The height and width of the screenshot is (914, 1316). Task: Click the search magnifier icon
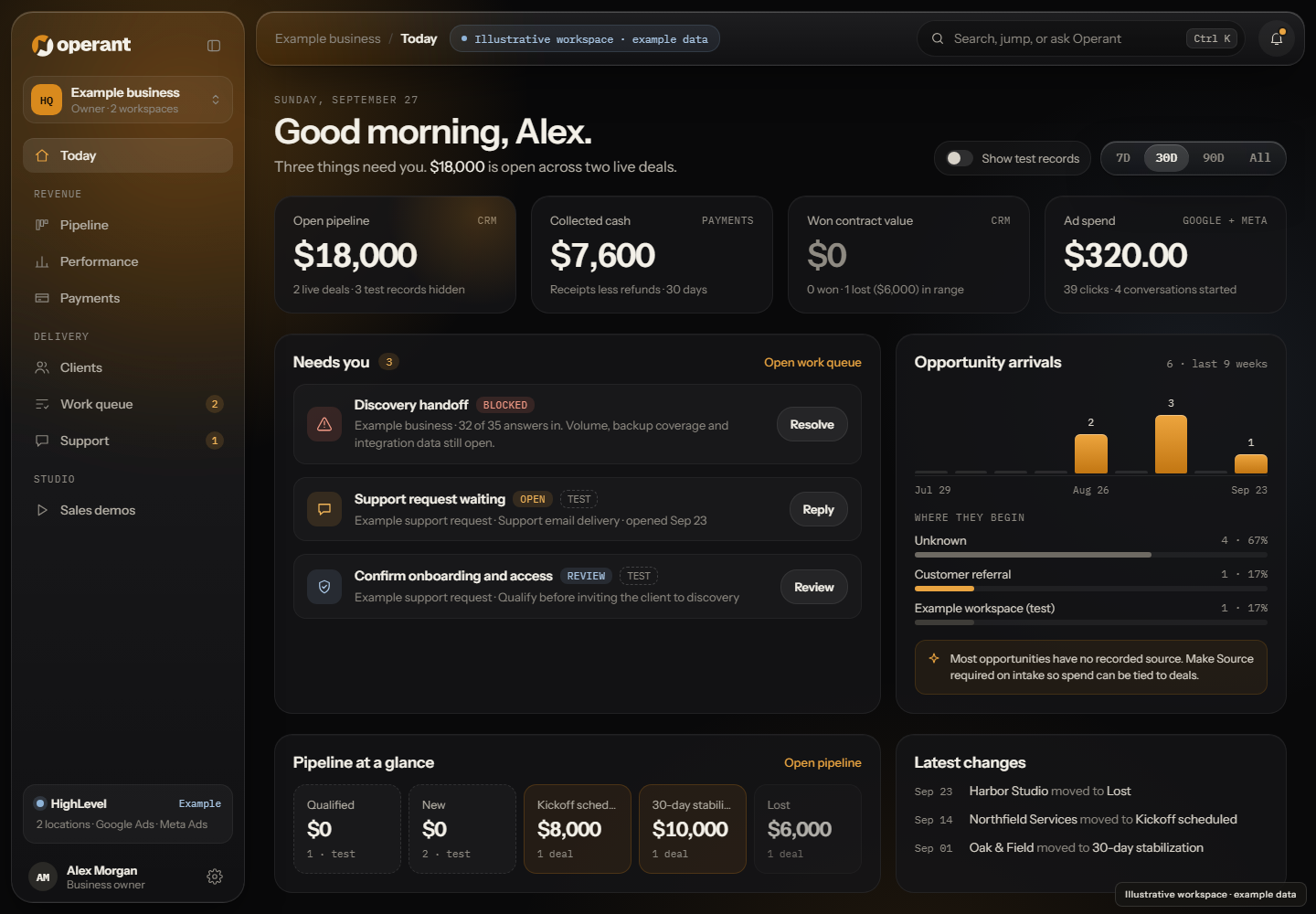point(938,38)
